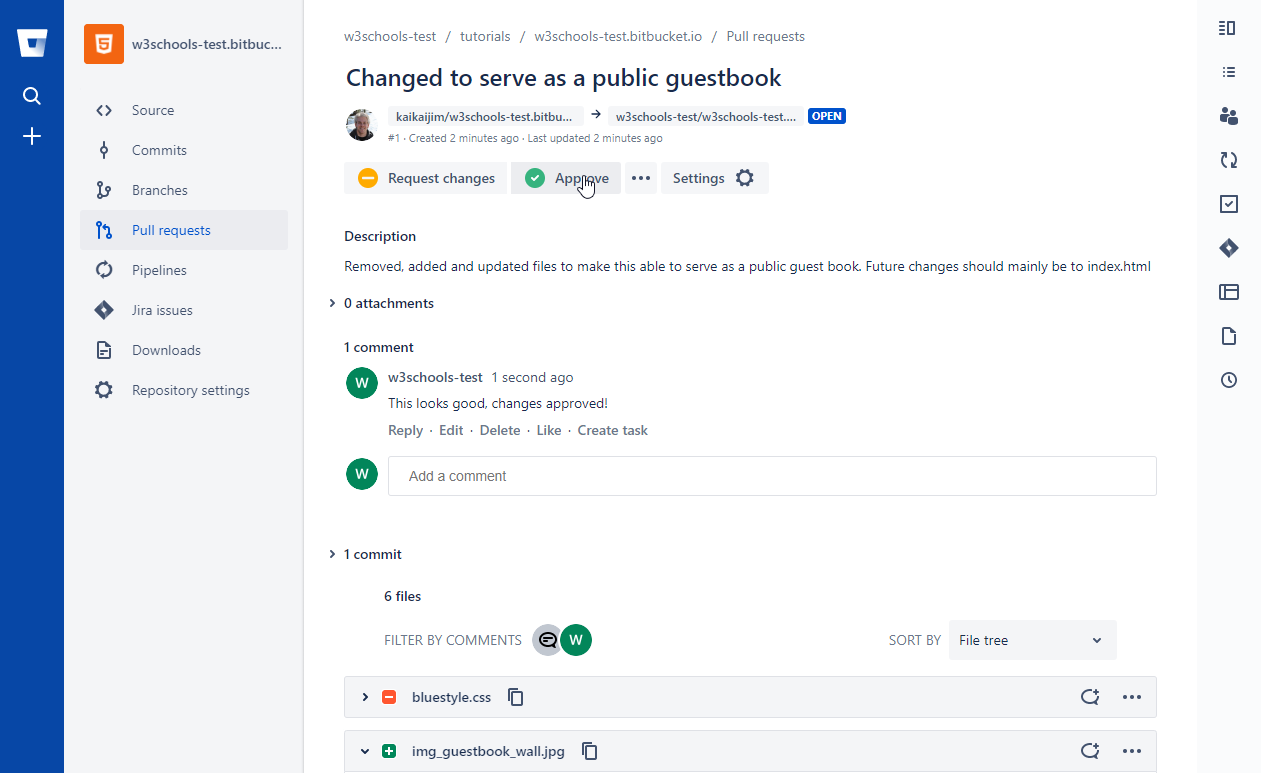Viewport: 1261px width, 773px height.
Task: Approve the pull request
Action: (x=566, y=178)
